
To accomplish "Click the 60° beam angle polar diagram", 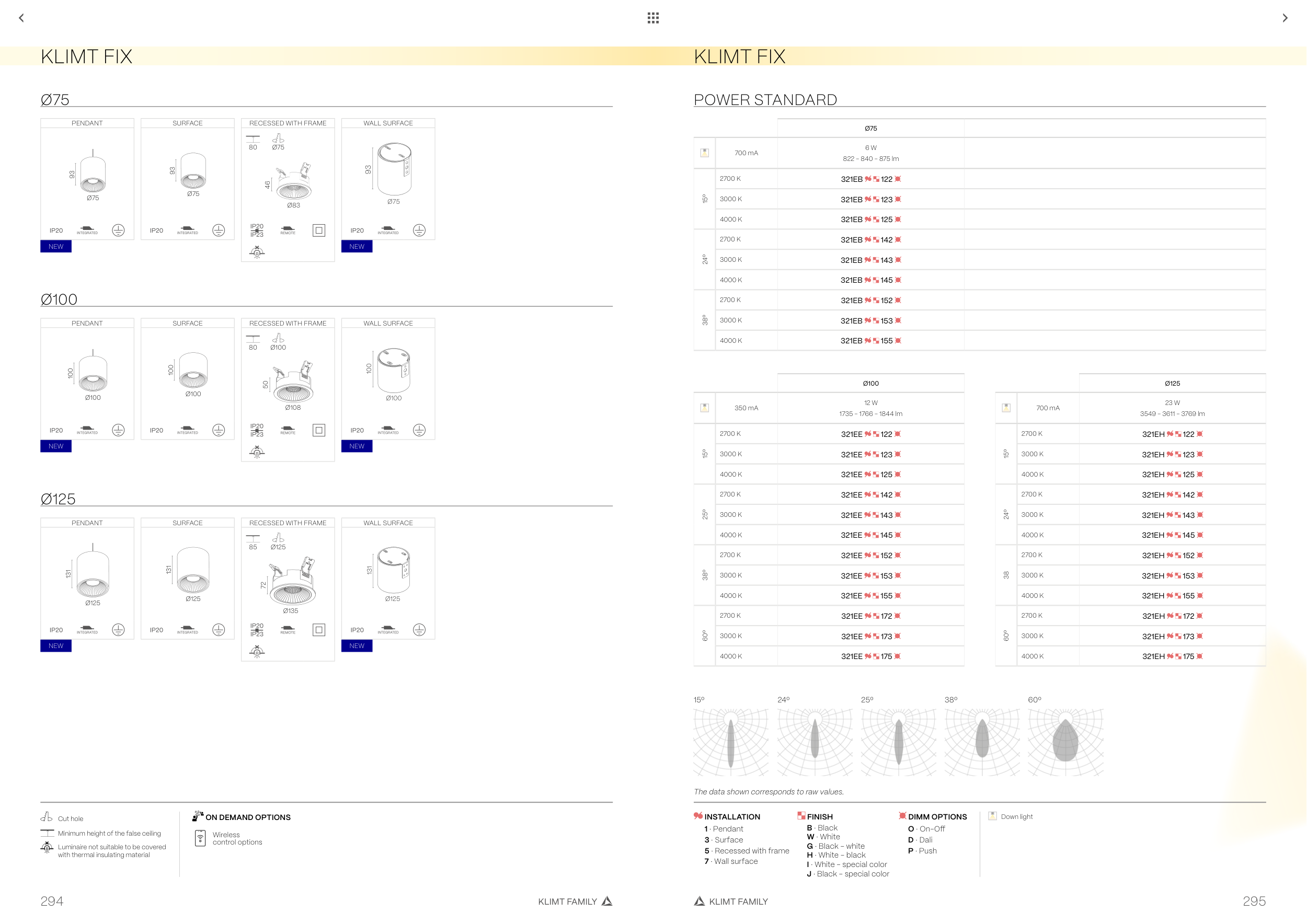I will click(1065, 742).
